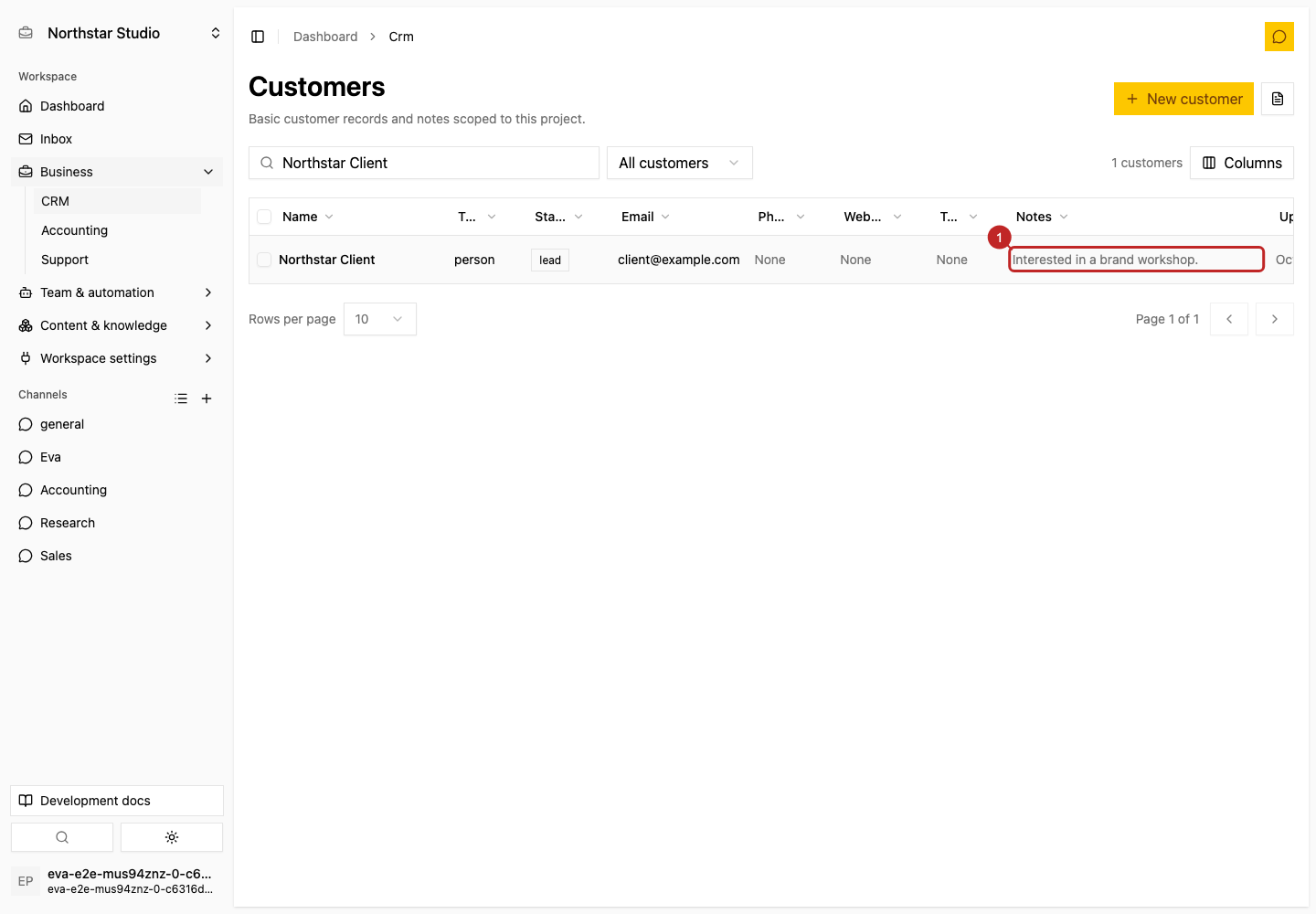Click Dashboard breadcrumb link

[325, 37]
